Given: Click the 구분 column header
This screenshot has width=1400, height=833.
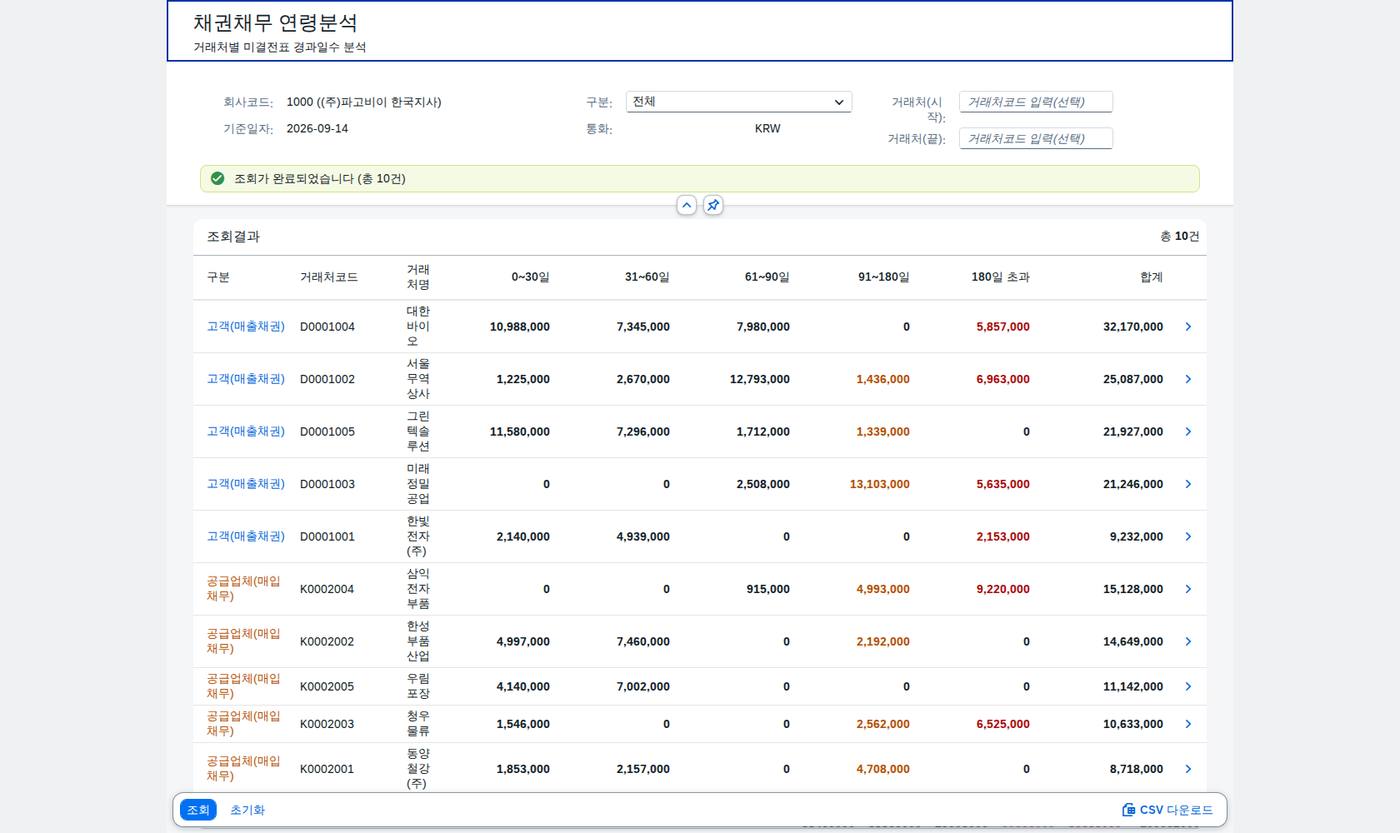Looking at the screenshot, I should [x=218, y=277].
